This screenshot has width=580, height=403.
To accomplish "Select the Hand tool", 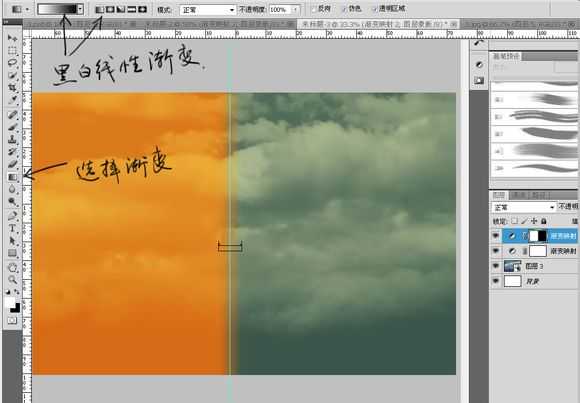I will coord(13,266).
